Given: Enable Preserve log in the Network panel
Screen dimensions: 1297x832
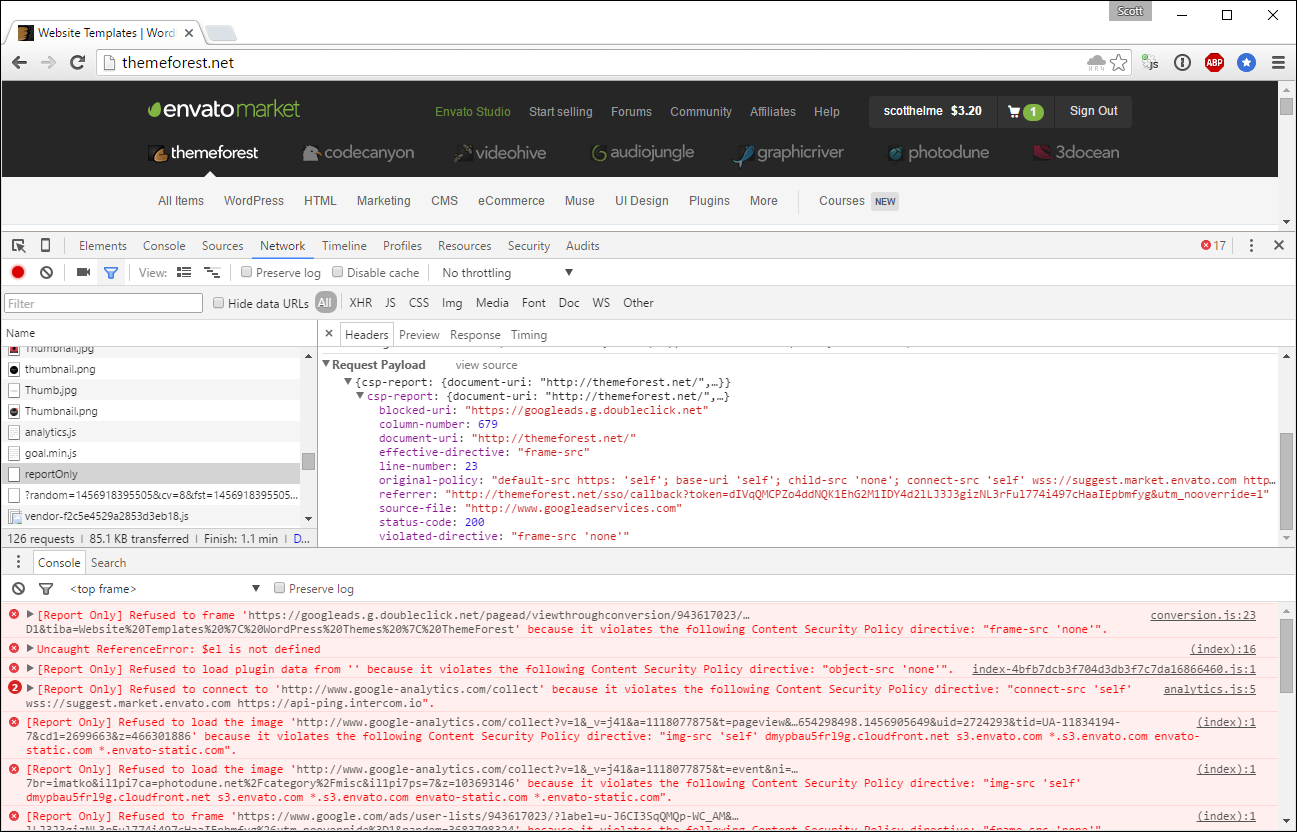Looking at the screenshot, I should point(246,271).
